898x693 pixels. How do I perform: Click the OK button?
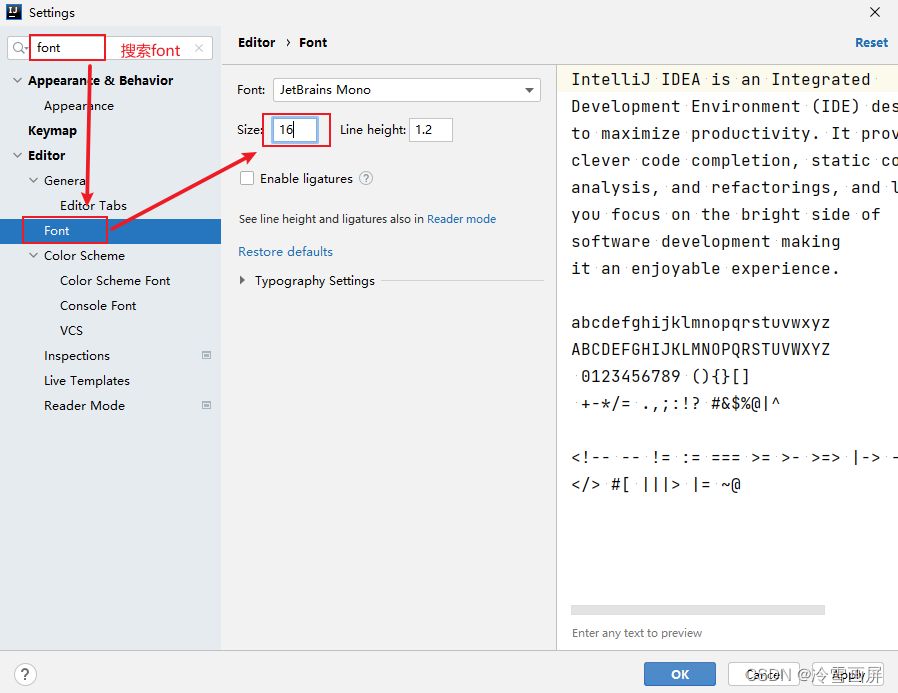pyautogui.click(x=680, y=674)
